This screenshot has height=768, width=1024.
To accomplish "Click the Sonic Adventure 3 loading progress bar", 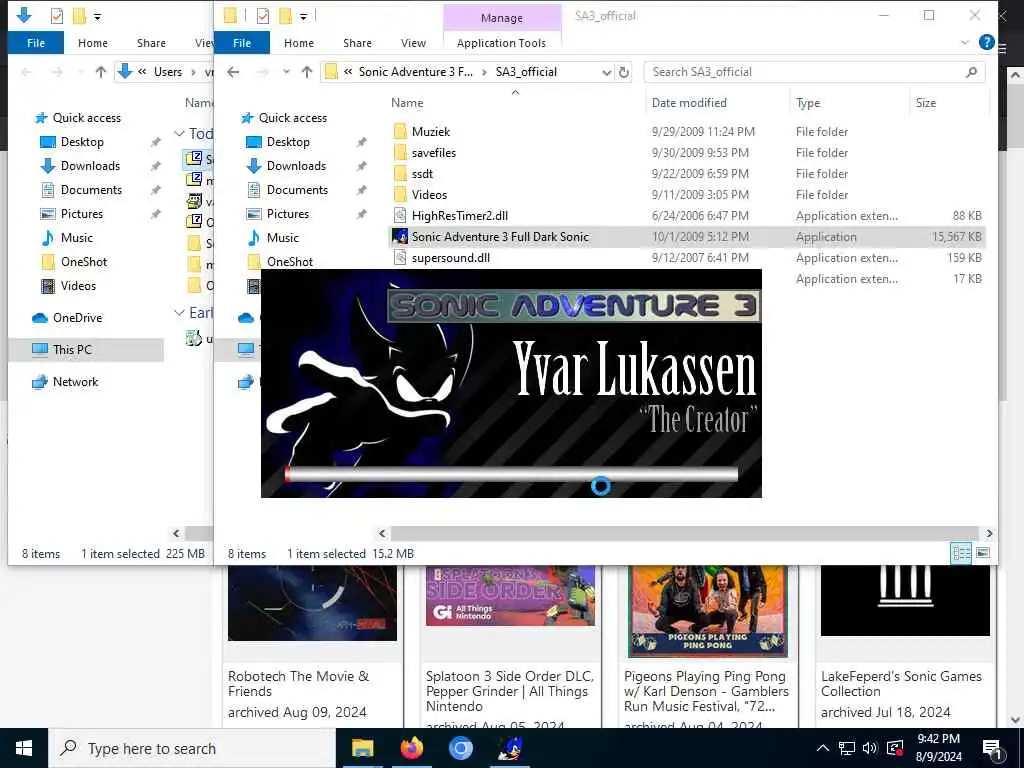I will coord(511,474).
